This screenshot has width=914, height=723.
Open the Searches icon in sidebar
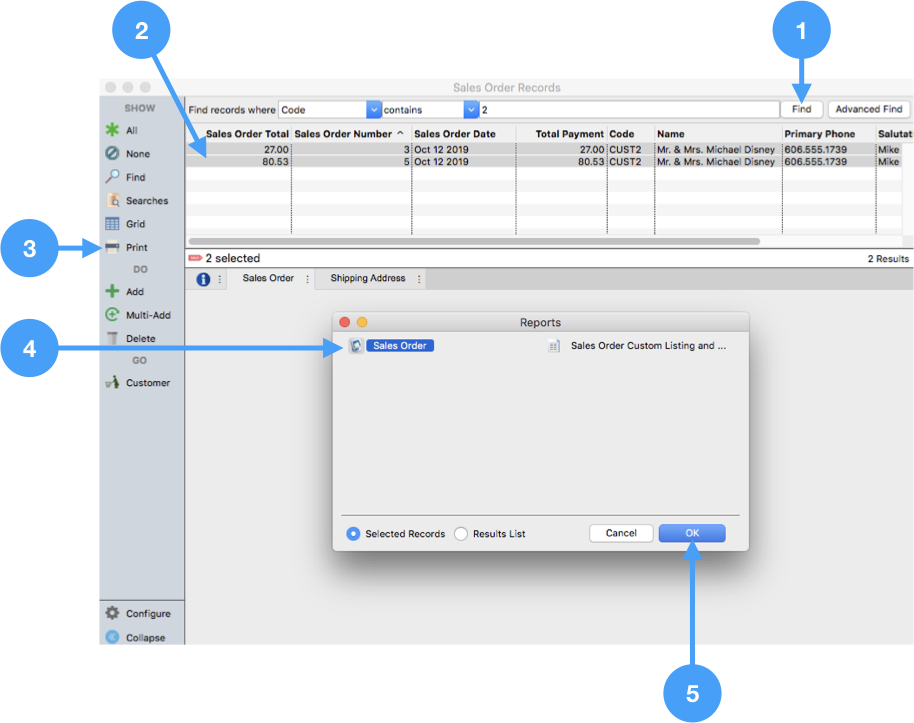[113, 200]
